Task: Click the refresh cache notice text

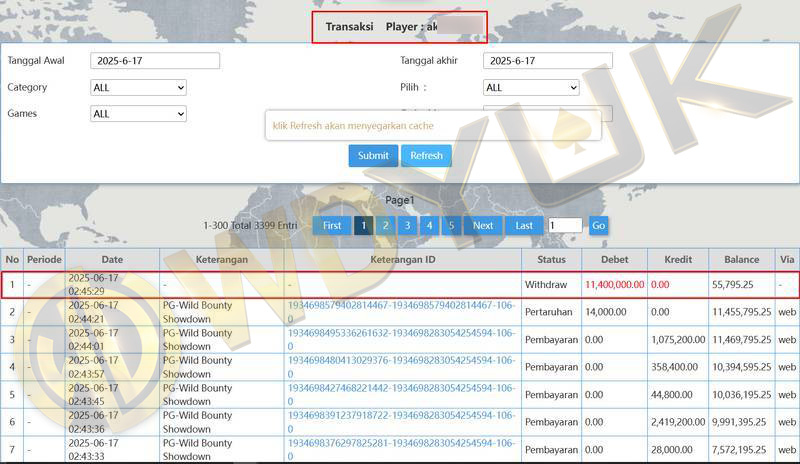Action: click(353, 126)
